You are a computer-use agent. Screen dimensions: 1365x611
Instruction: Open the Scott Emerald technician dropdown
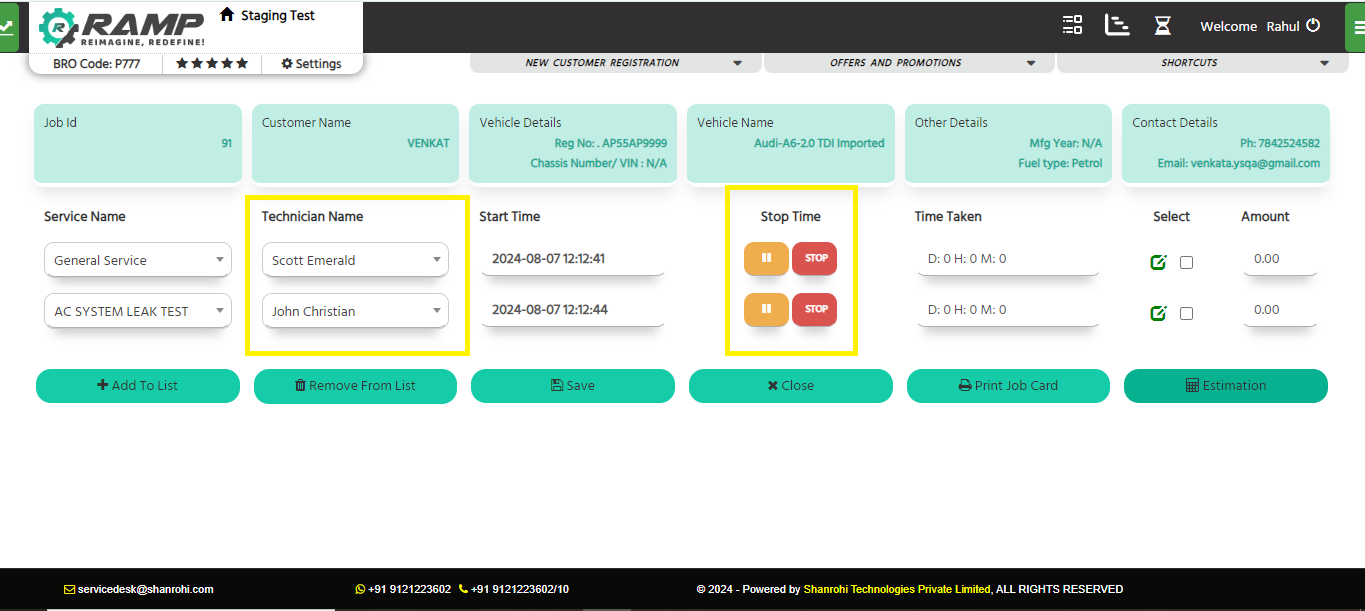coord(355,260)
